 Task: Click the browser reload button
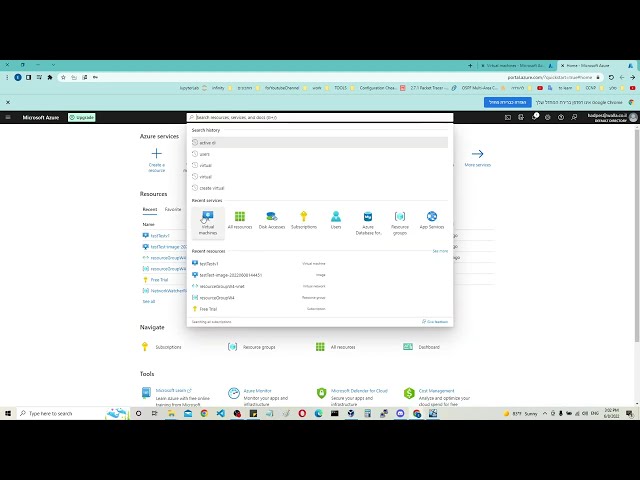(x=611, y=77)
